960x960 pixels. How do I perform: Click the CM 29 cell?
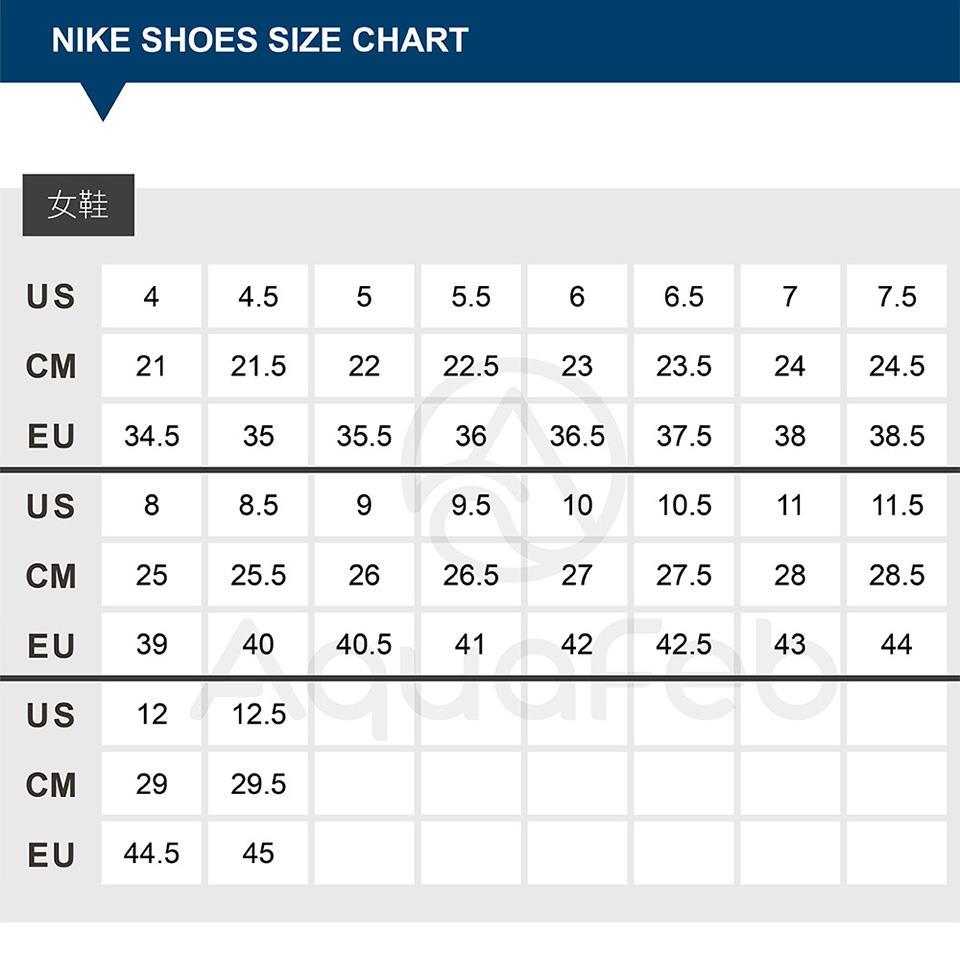tap(151, 784)
